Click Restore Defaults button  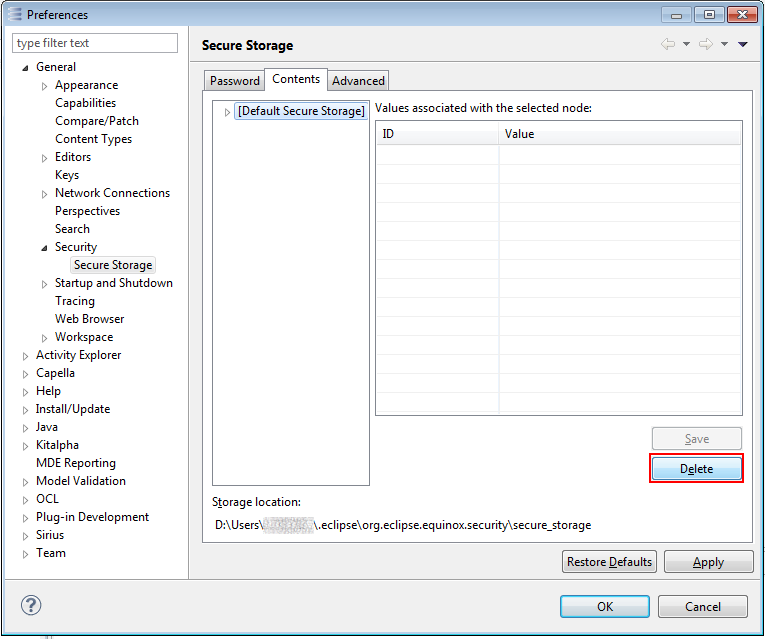(609, 562)
